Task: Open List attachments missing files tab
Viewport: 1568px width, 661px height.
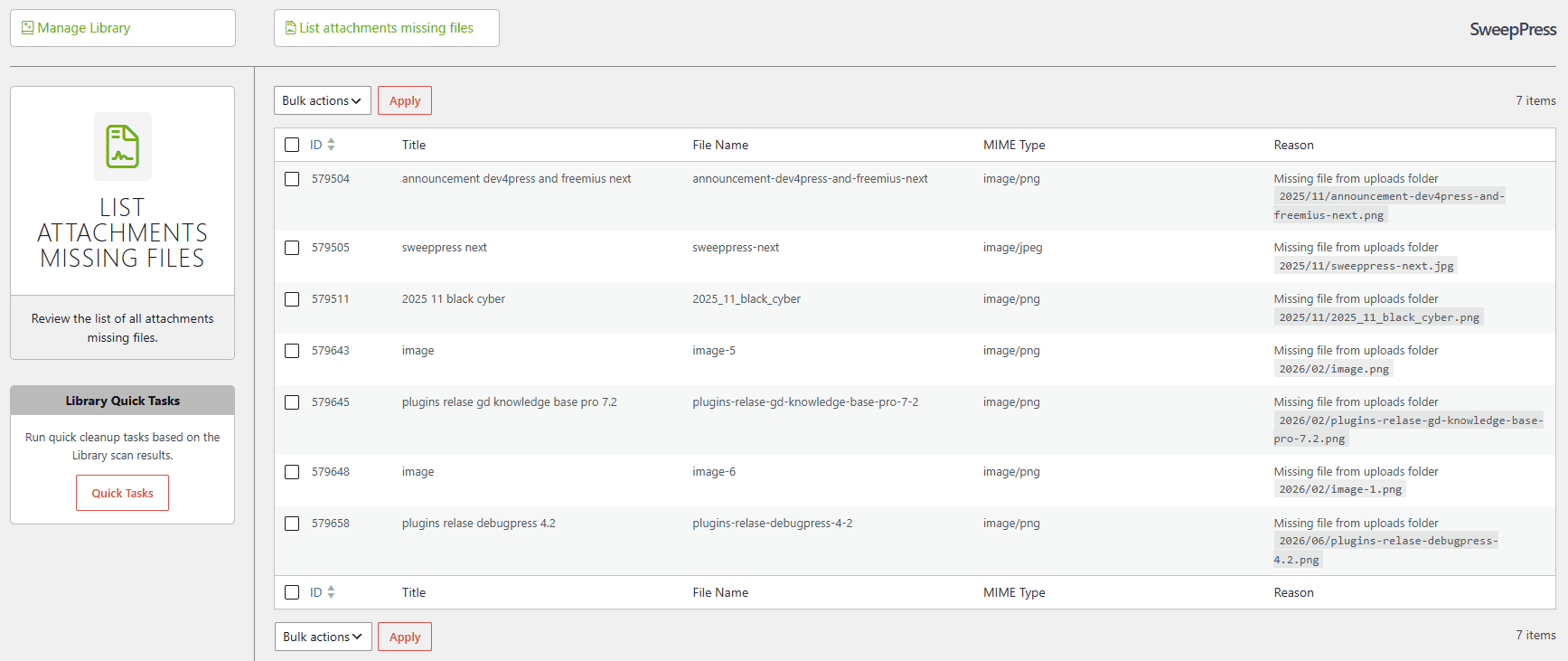Action: (387, 28)
